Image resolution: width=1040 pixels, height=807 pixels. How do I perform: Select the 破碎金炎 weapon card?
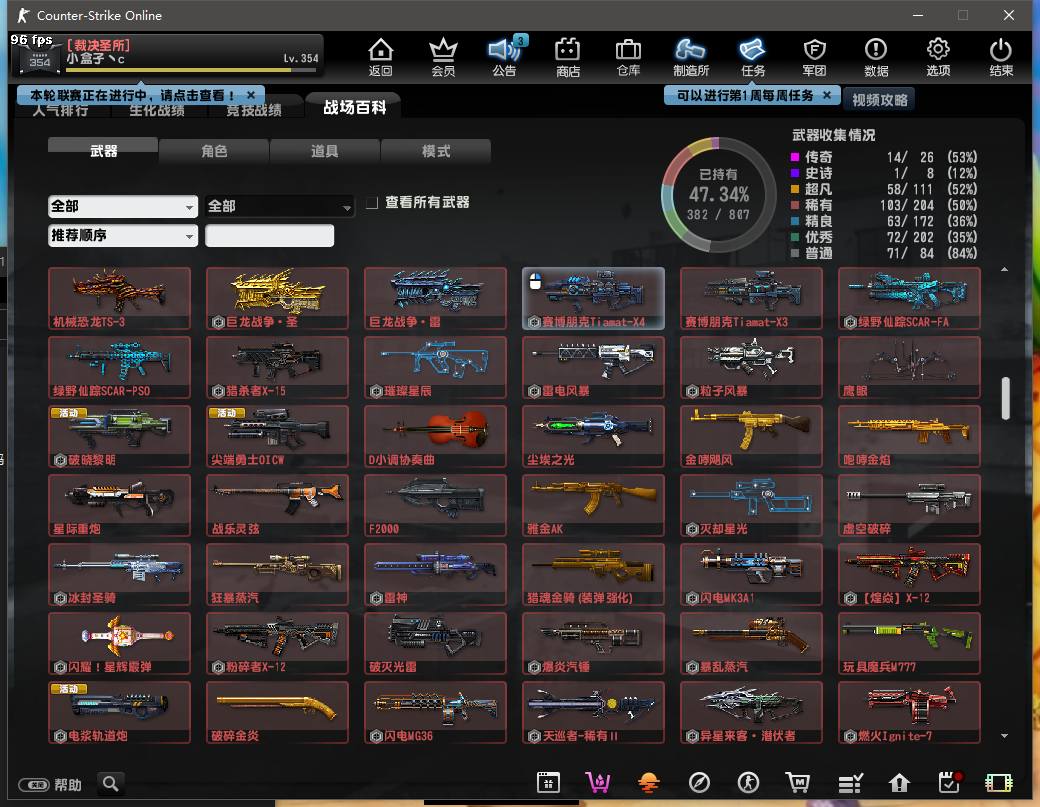[x=277, y=712]
